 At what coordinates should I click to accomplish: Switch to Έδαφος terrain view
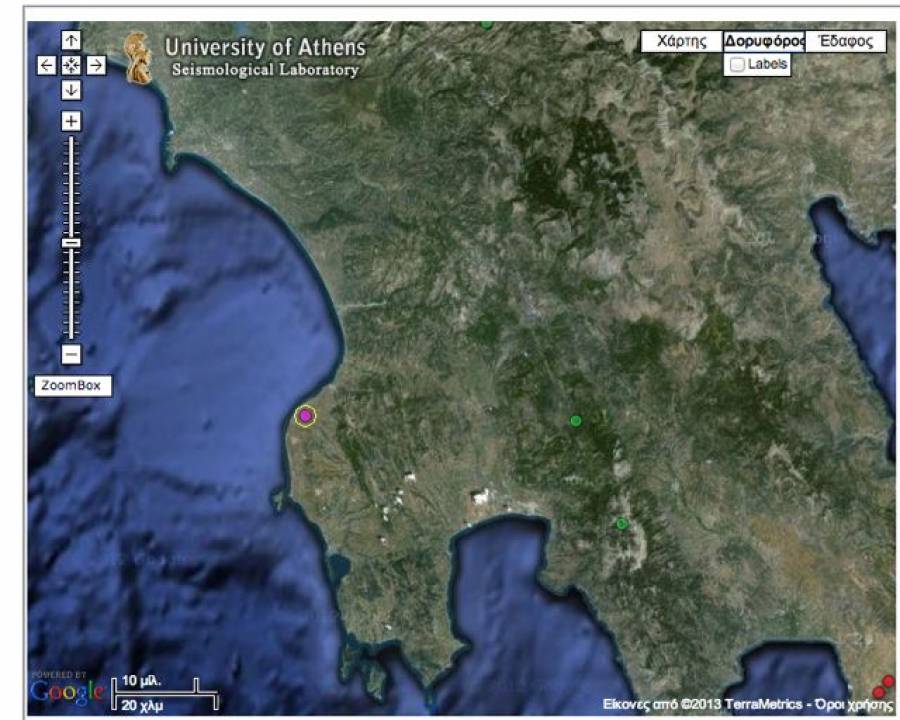pos(845,41)
